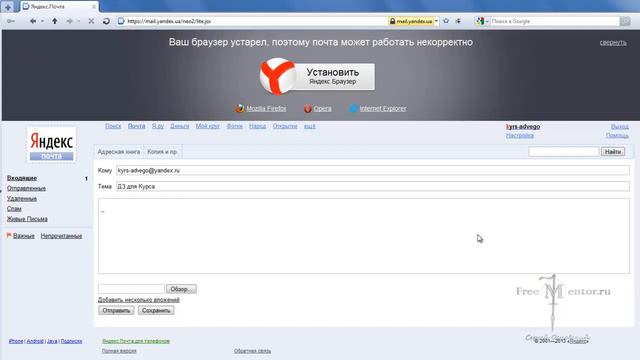
Task: Click inside the message body text area
Action: pos(364,236)
